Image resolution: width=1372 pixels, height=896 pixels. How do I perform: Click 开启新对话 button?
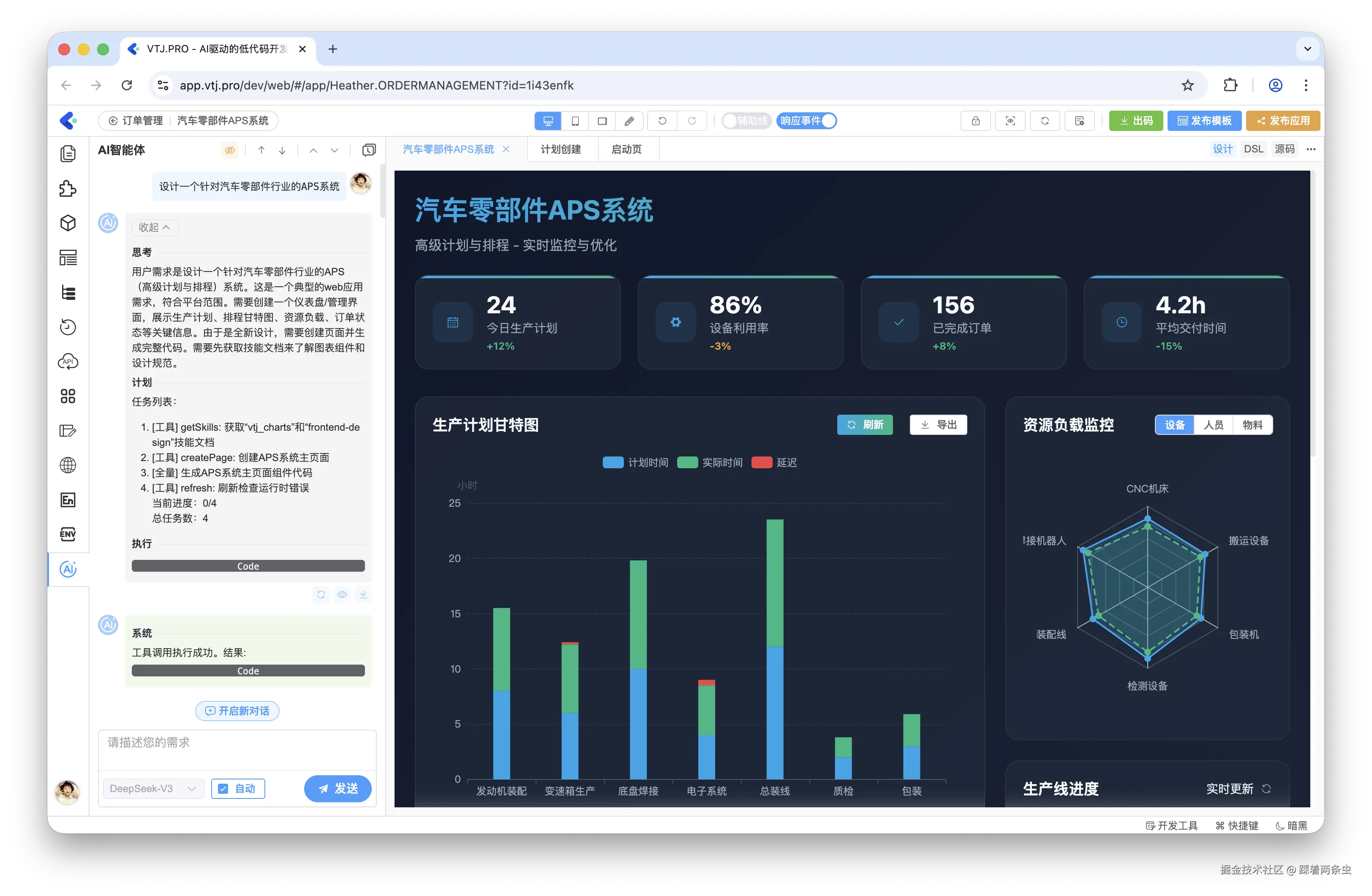coord(237,711)
